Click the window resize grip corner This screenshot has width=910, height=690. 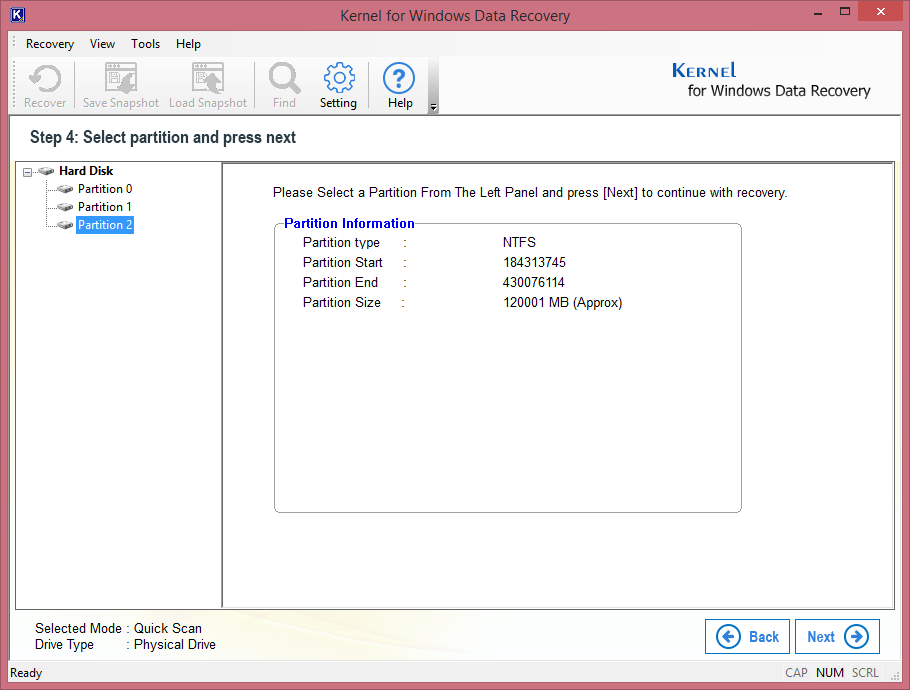[896, 675]
